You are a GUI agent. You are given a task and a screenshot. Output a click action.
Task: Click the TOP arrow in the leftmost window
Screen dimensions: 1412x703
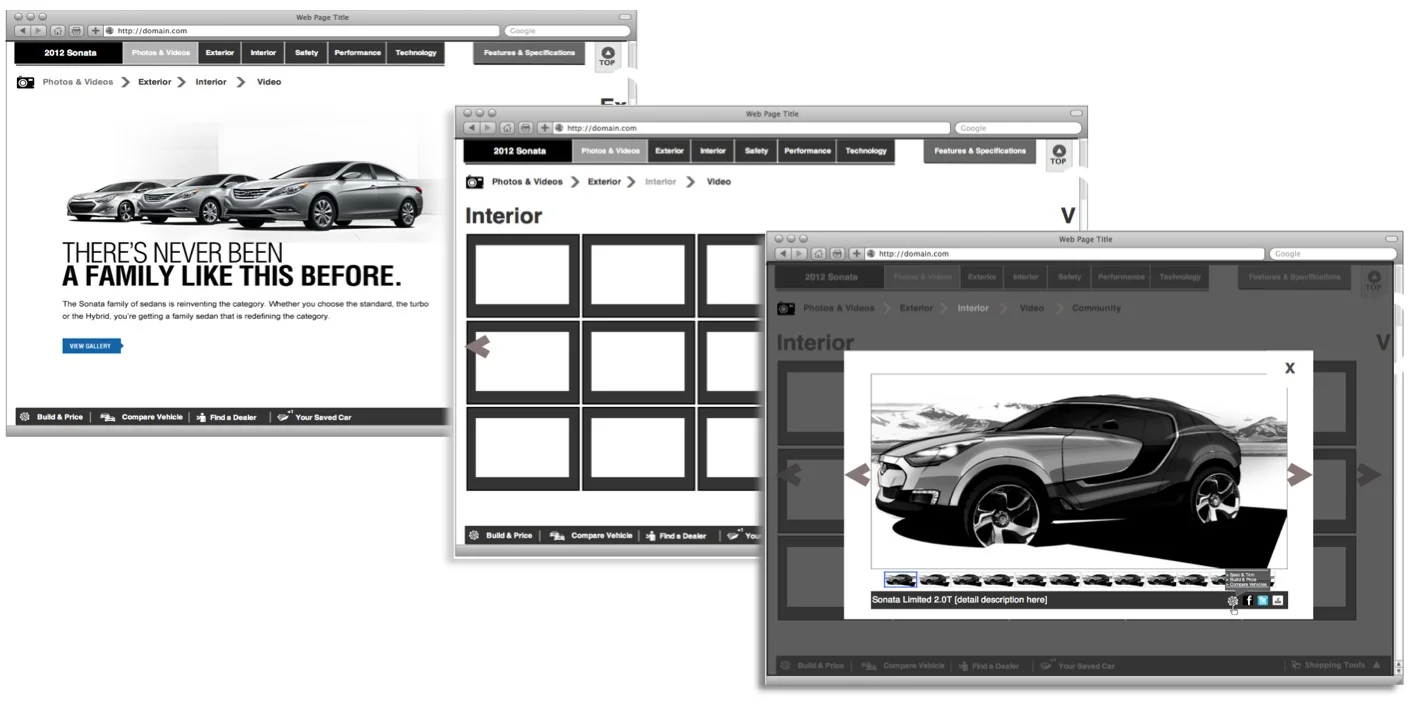(x=607, y=56)
